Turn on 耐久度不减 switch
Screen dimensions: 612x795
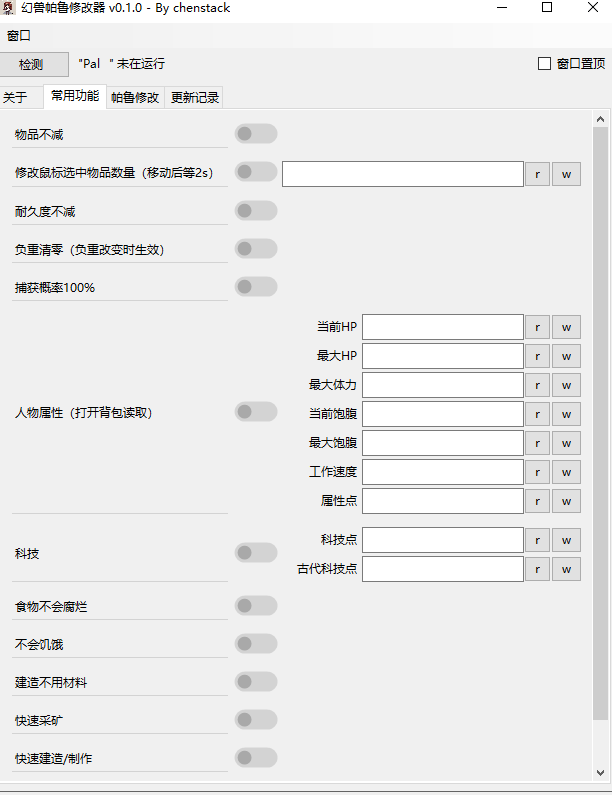point(256,210)
